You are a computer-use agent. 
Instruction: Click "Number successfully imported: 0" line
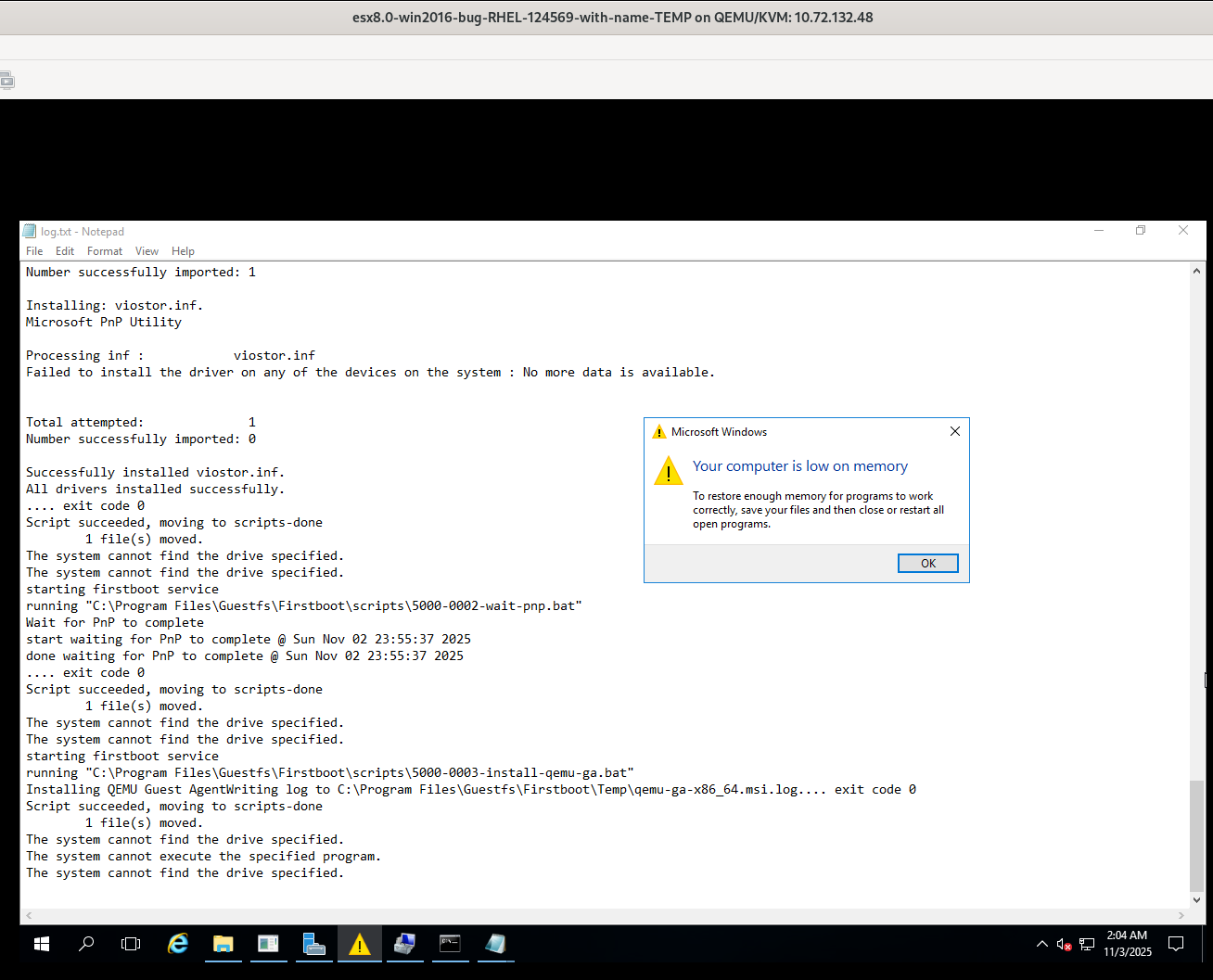(x=141, y=439)
